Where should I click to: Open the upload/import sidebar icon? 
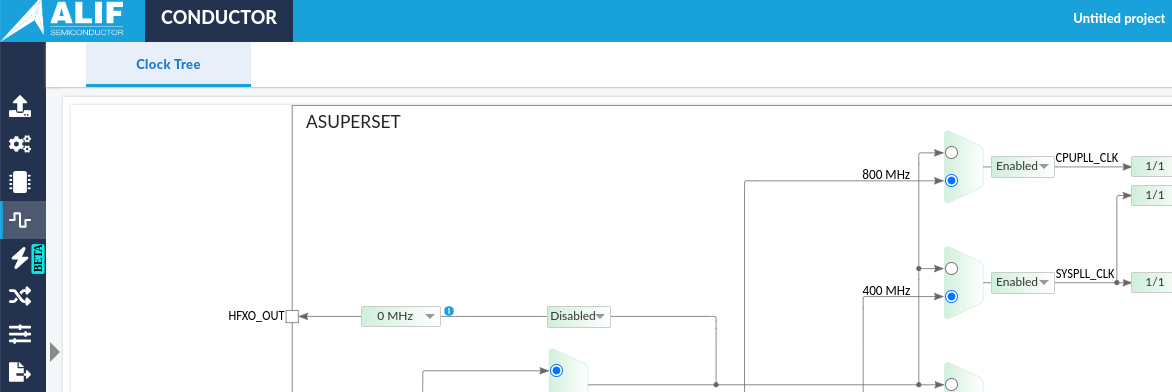[20, 106]
